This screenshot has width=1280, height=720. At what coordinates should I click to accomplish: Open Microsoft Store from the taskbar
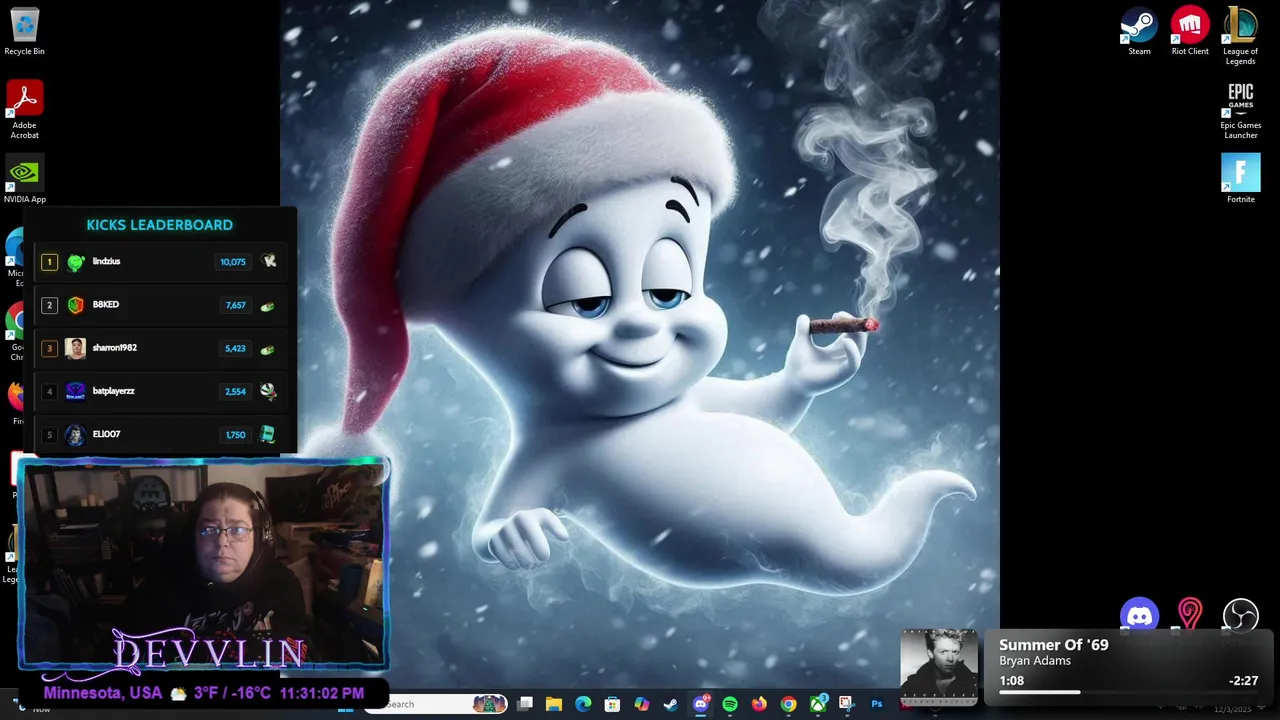click(x=612, y=704)
